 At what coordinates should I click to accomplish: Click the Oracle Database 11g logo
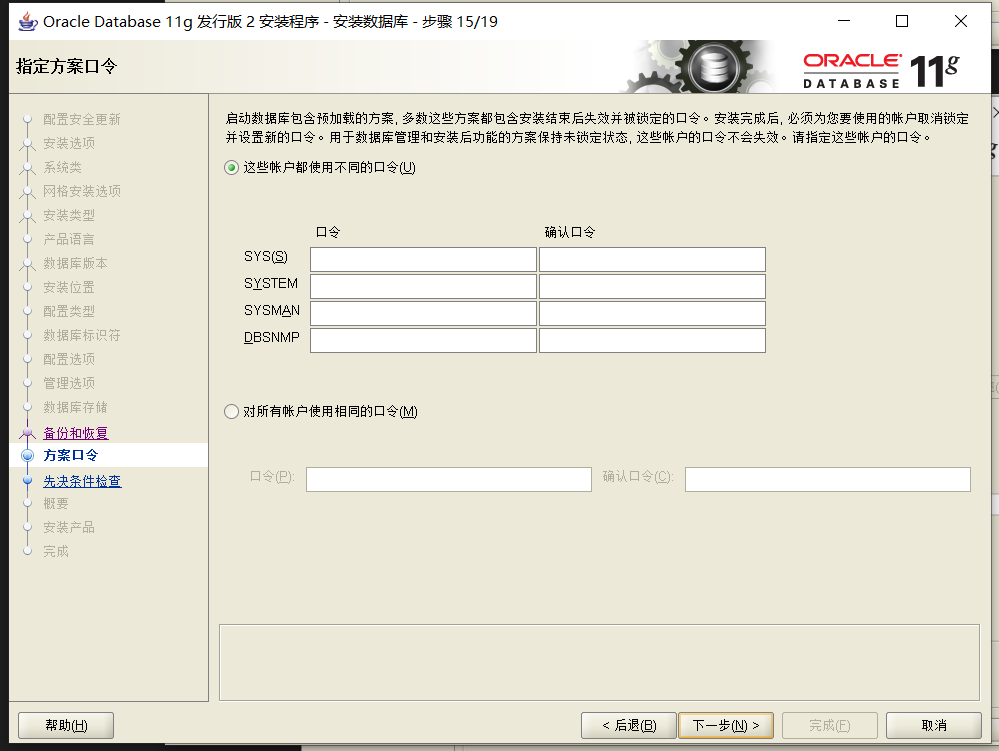[880, 70]
